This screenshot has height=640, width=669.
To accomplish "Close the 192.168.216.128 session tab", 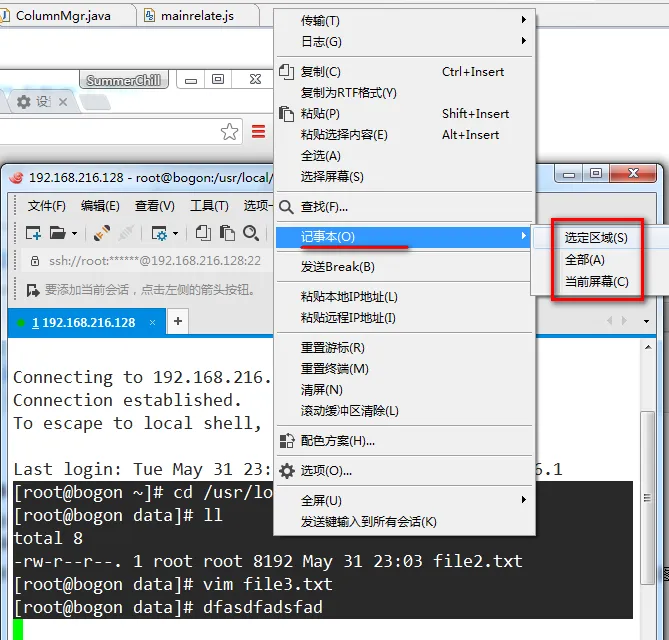I will pos(152,323).
